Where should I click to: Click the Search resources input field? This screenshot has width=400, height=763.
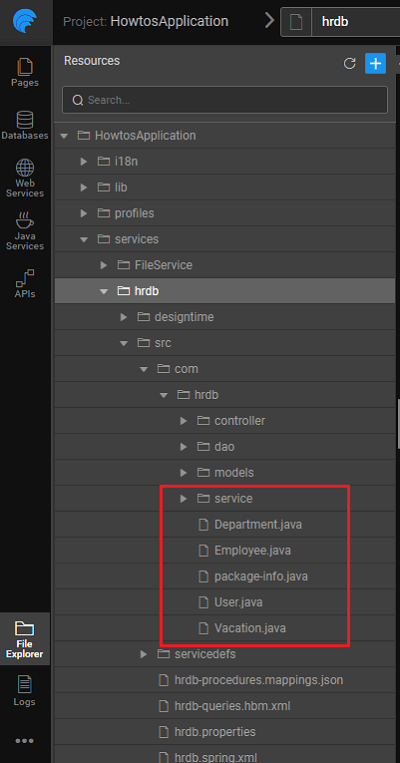coord(225,100)
